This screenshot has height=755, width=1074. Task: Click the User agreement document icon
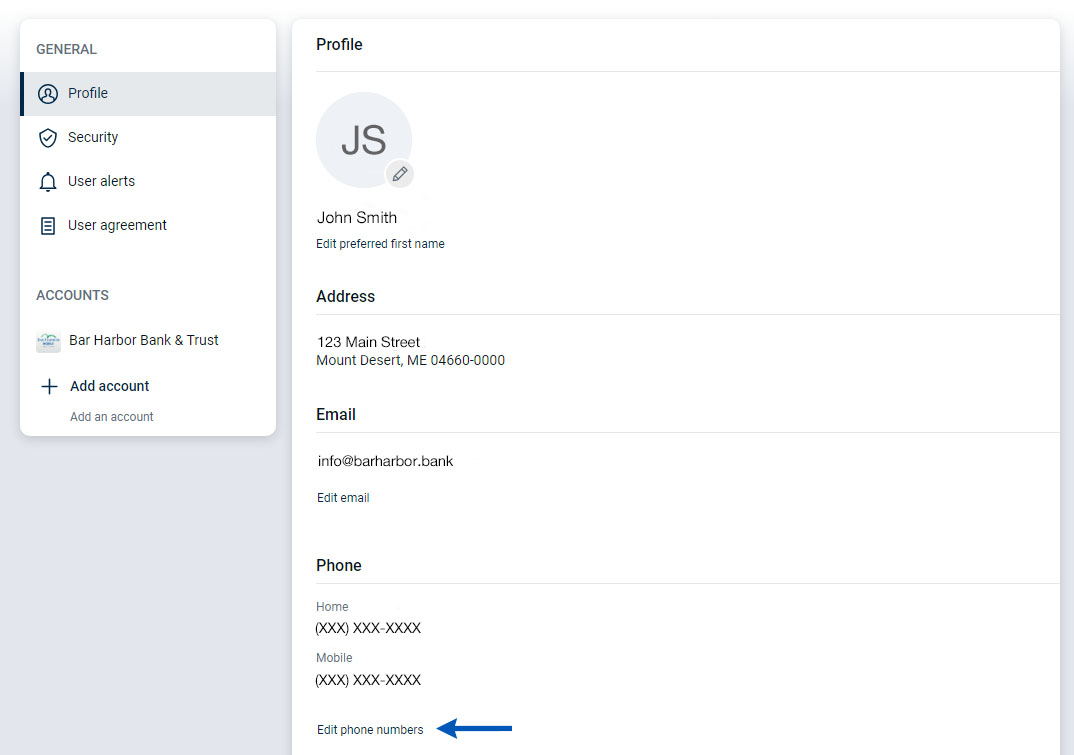[x=47, y=226]
